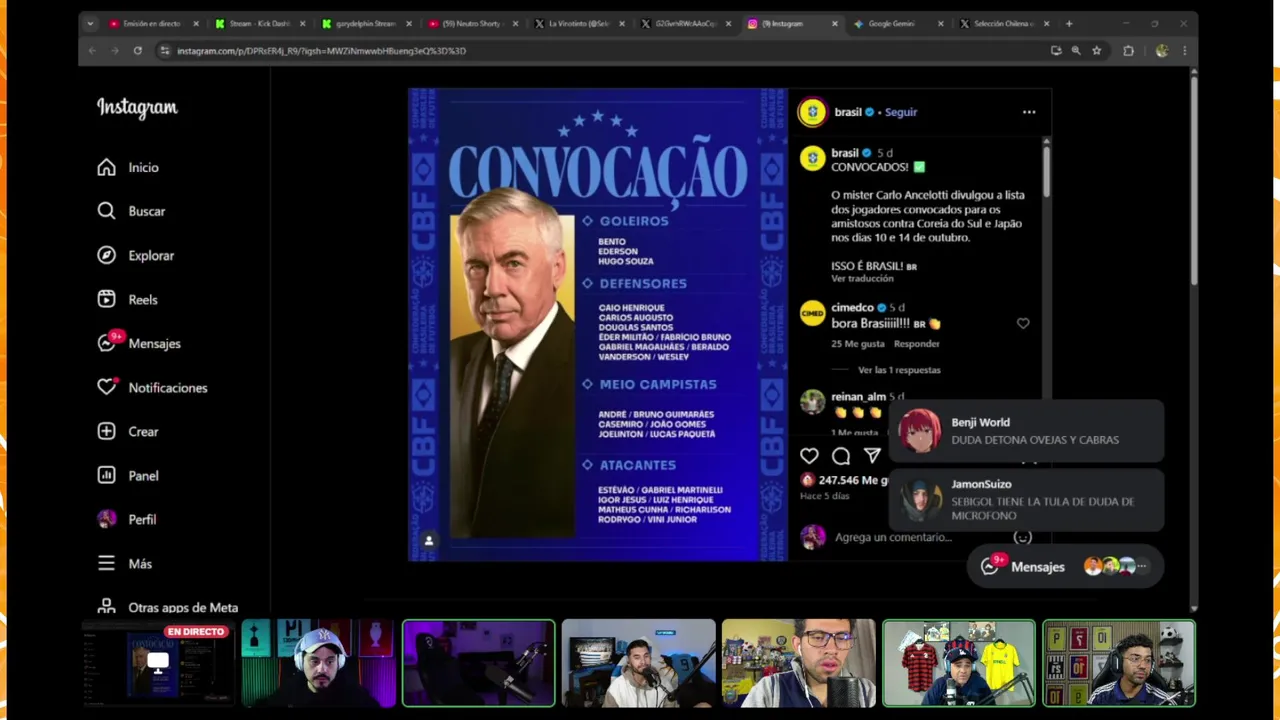Open floating Mensajes chat pill
This screenshot has width=1280, height=720.
pos(1065,566)
